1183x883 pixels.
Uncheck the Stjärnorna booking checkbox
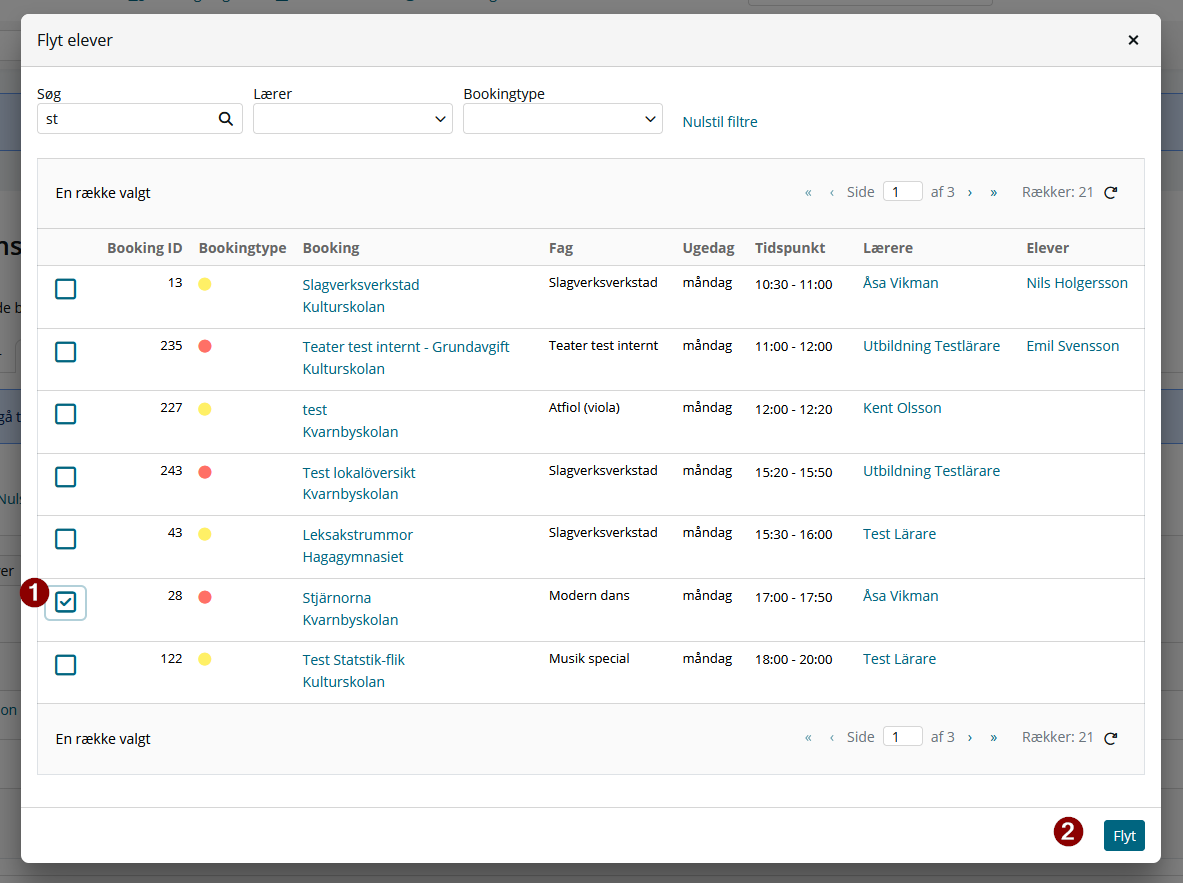coord(66,602)
